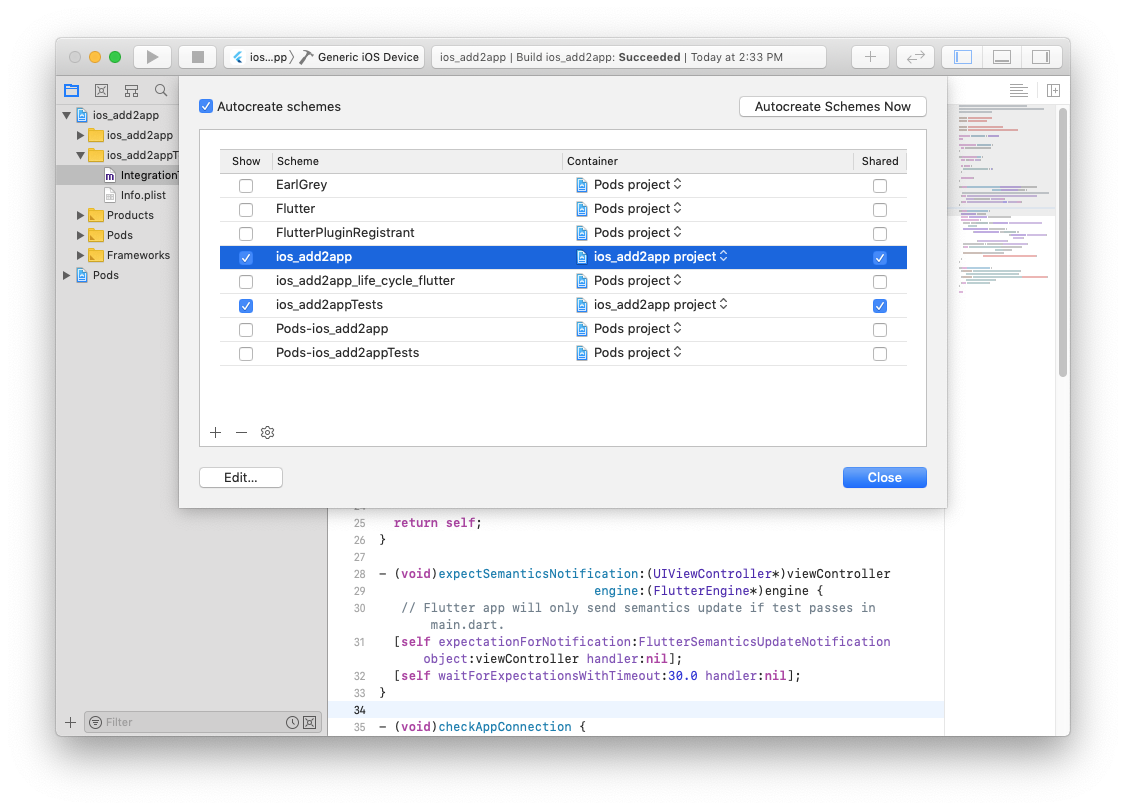The image size is (1126, 810).
Task: Sort by Container column header
Action: tap(707, 161)
